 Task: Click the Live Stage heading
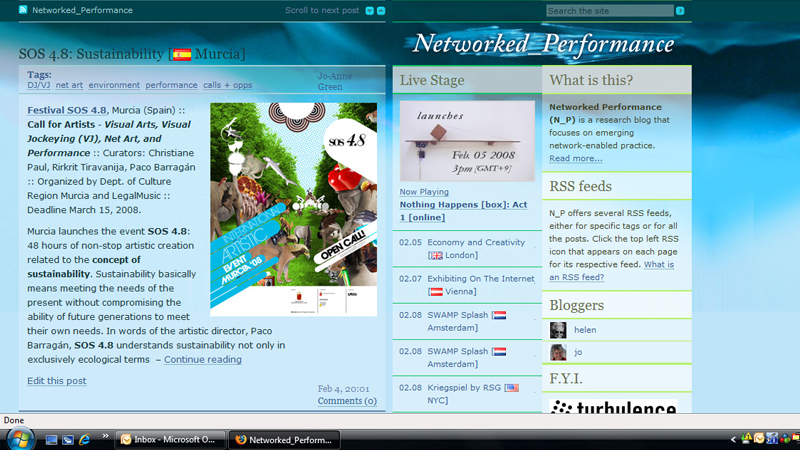click(x=432, y=80)
